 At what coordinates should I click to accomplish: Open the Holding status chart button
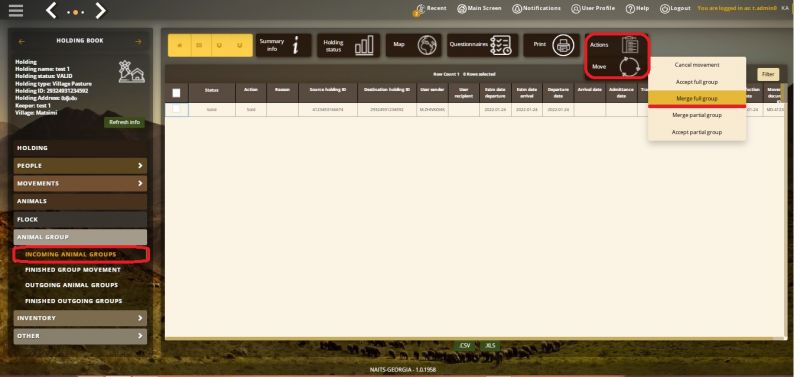tap(348, 45)
